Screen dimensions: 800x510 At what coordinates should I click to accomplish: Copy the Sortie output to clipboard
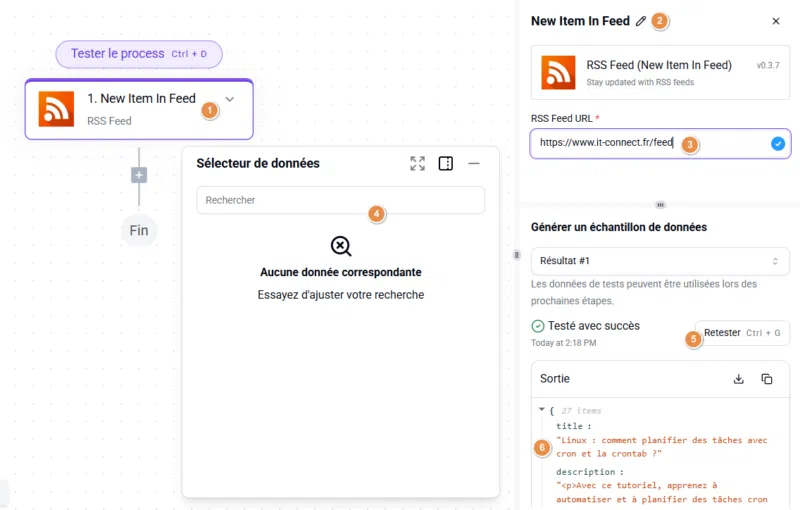767,379
